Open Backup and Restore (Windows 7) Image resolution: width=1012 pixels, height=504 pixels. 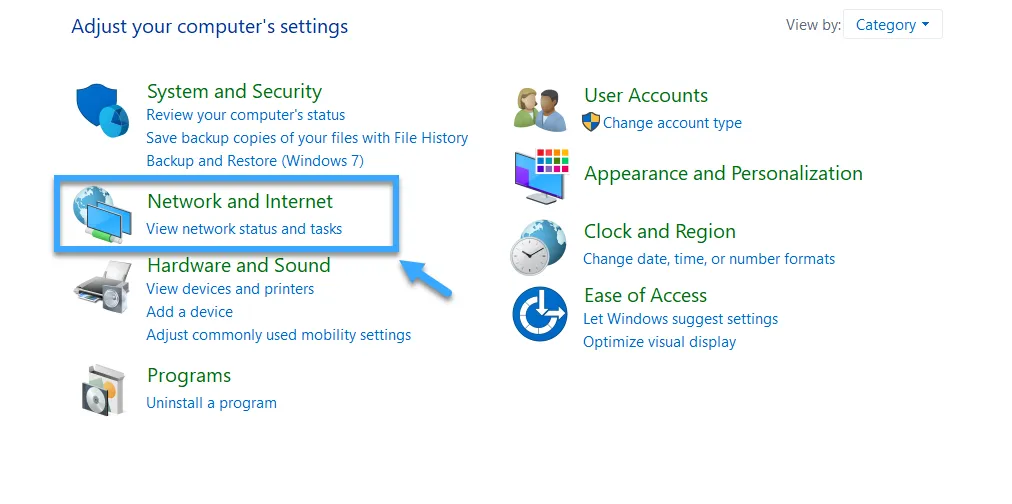tap(255, 161)
